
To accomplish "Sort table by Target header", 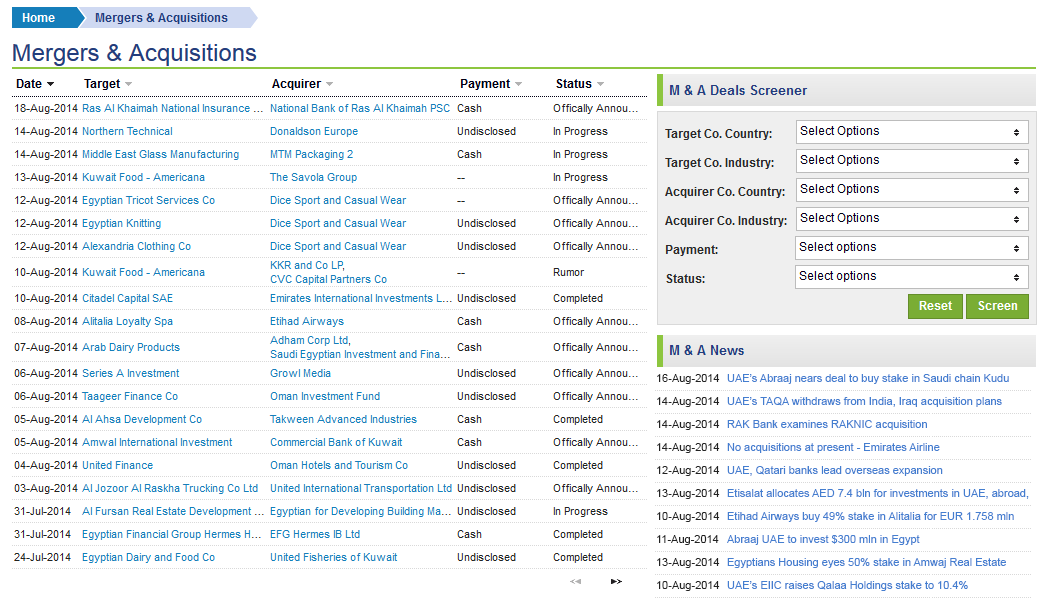I will click(x=102, y=84).
